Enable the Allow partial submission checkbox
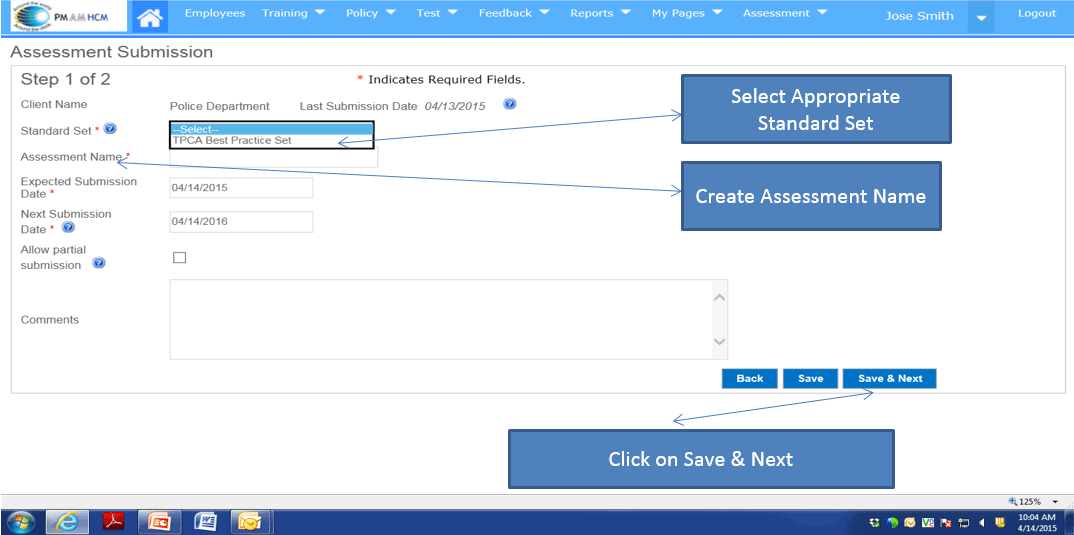1074x535 pixels. (180, 258)
